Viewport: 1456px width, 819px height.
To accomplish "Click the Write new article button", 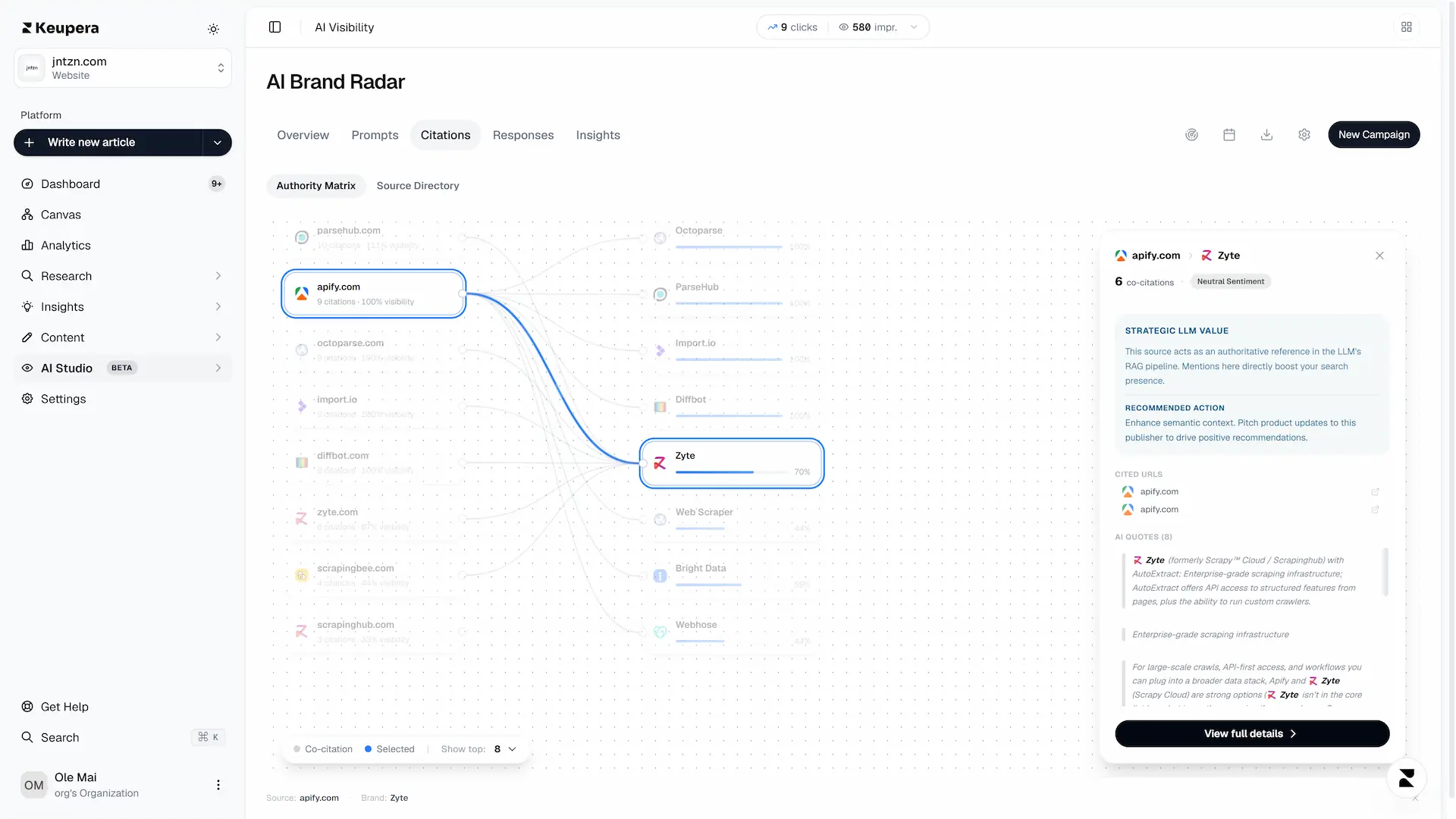I will (108, 143).
